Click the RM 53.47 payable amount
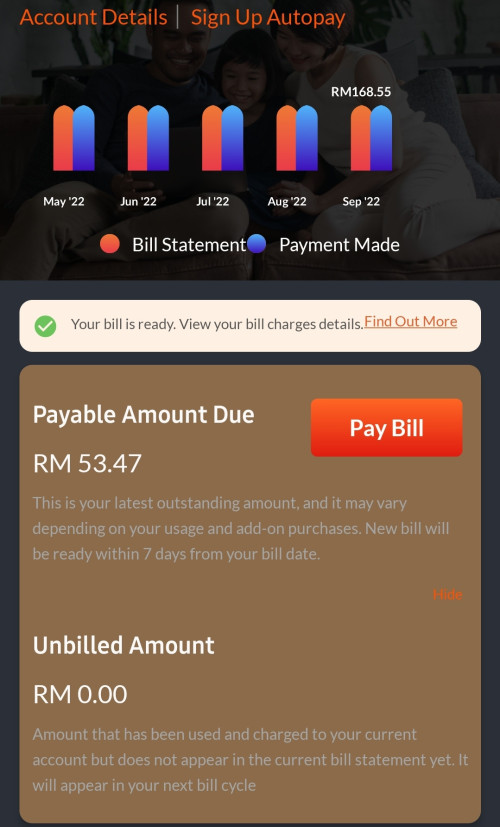The image size is (500, 827). point(87,464)
